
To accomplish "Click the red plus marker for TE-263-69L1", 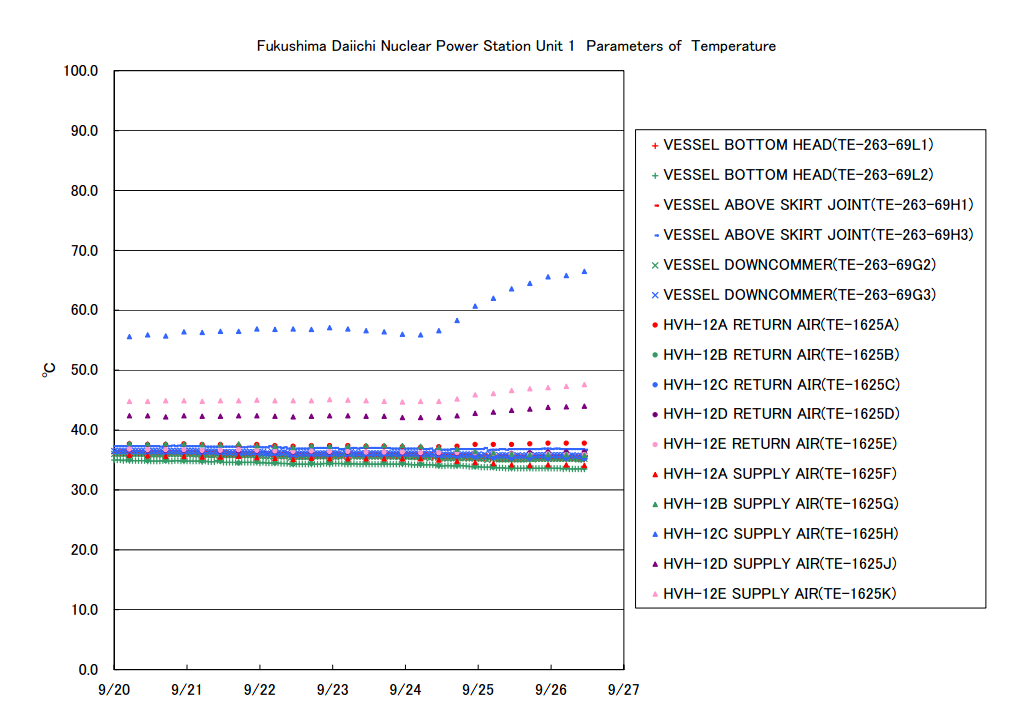I will 655,145.
